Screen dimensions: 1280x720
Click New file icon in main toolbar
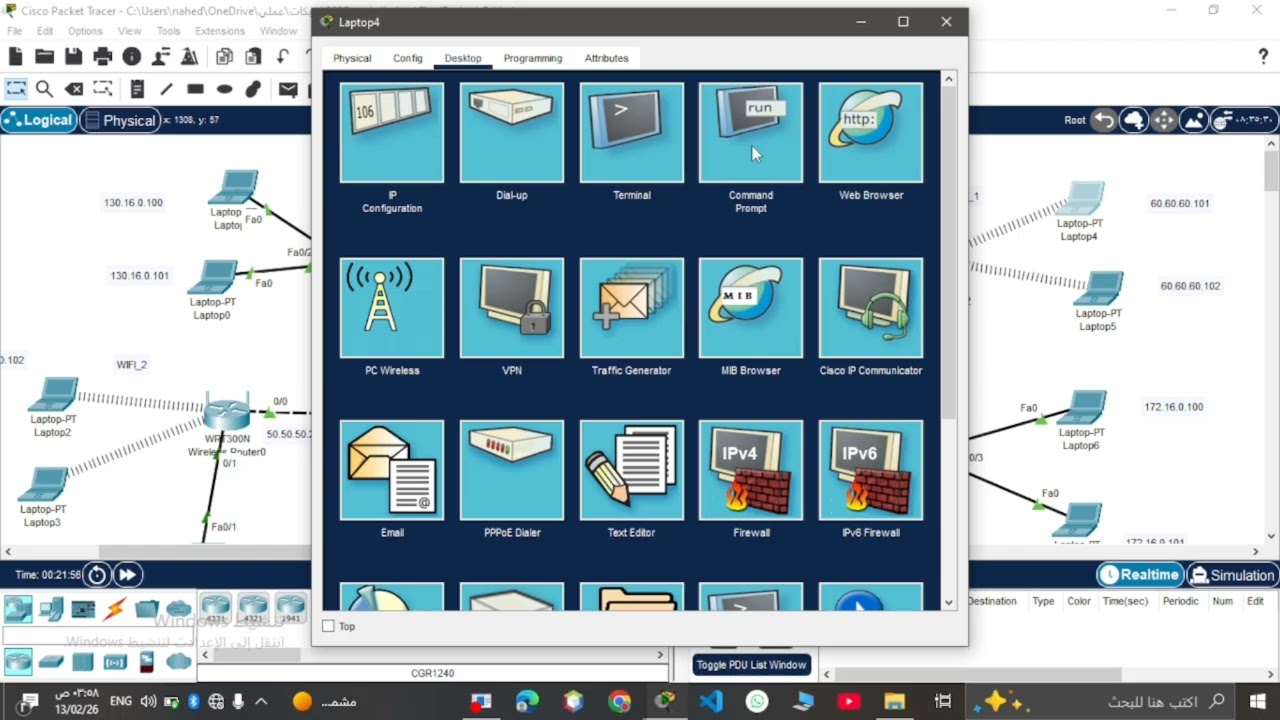(15, 57)
